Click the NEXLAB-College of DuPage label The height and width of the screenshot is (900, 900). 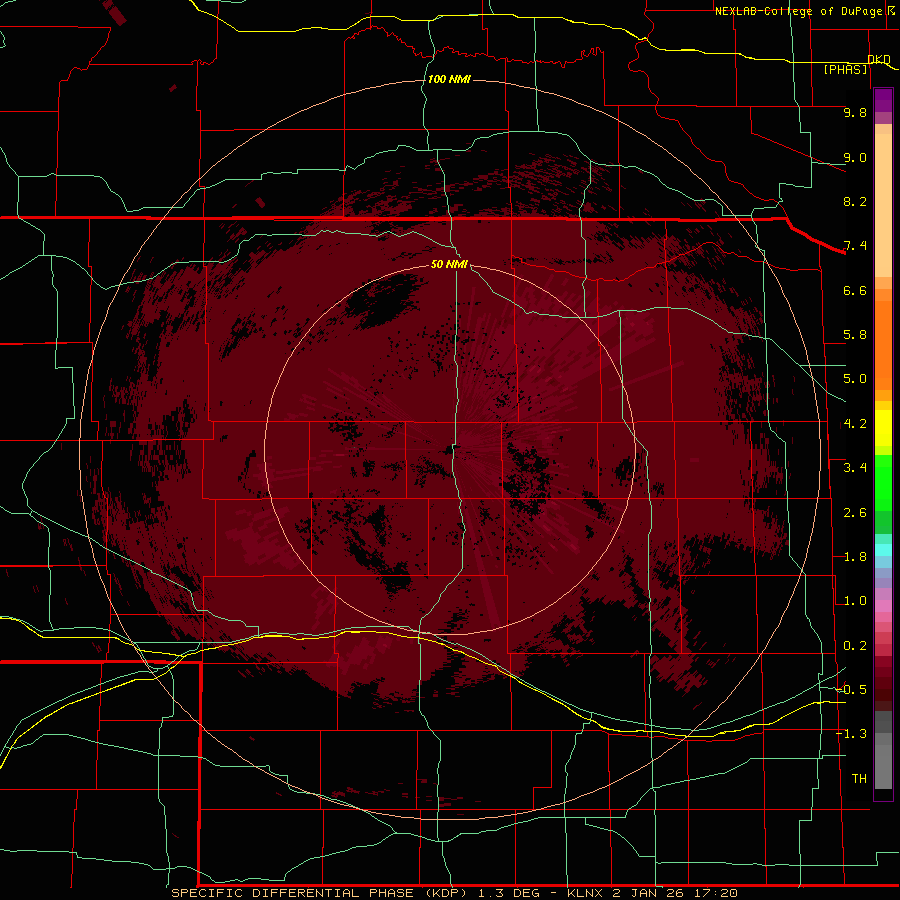coord(798,11)
